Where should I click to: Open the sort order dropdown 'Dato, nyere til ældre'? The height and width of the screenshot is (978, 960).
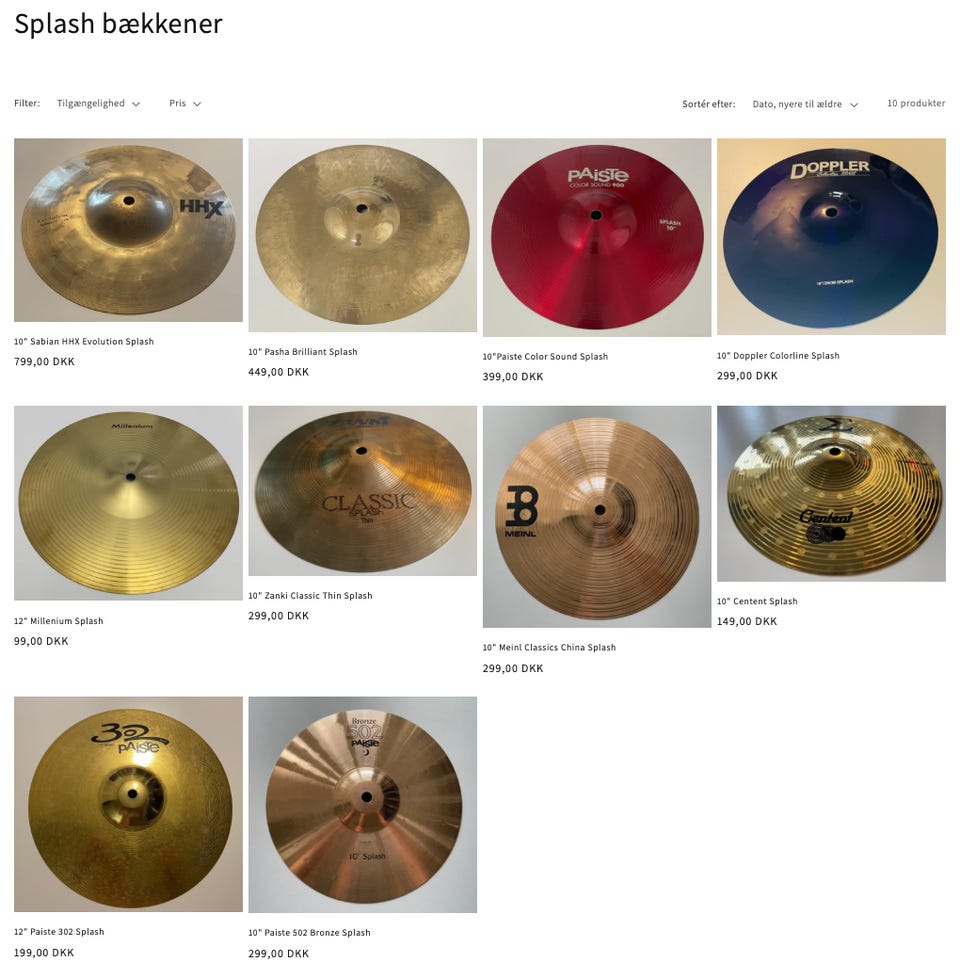tap(805, 104)
